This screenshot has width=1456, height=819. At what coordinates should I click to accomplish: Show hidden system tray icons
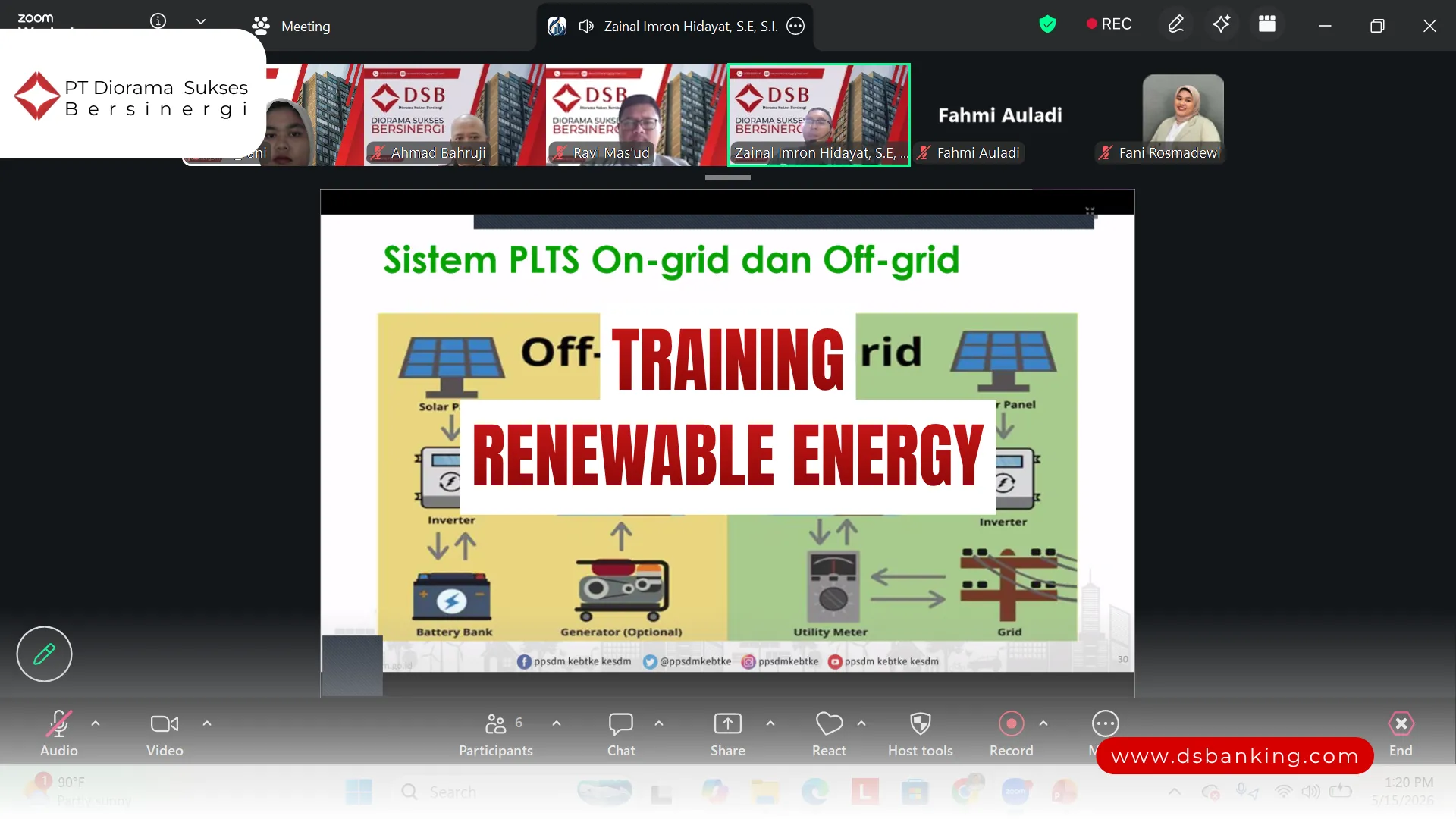1174,792
